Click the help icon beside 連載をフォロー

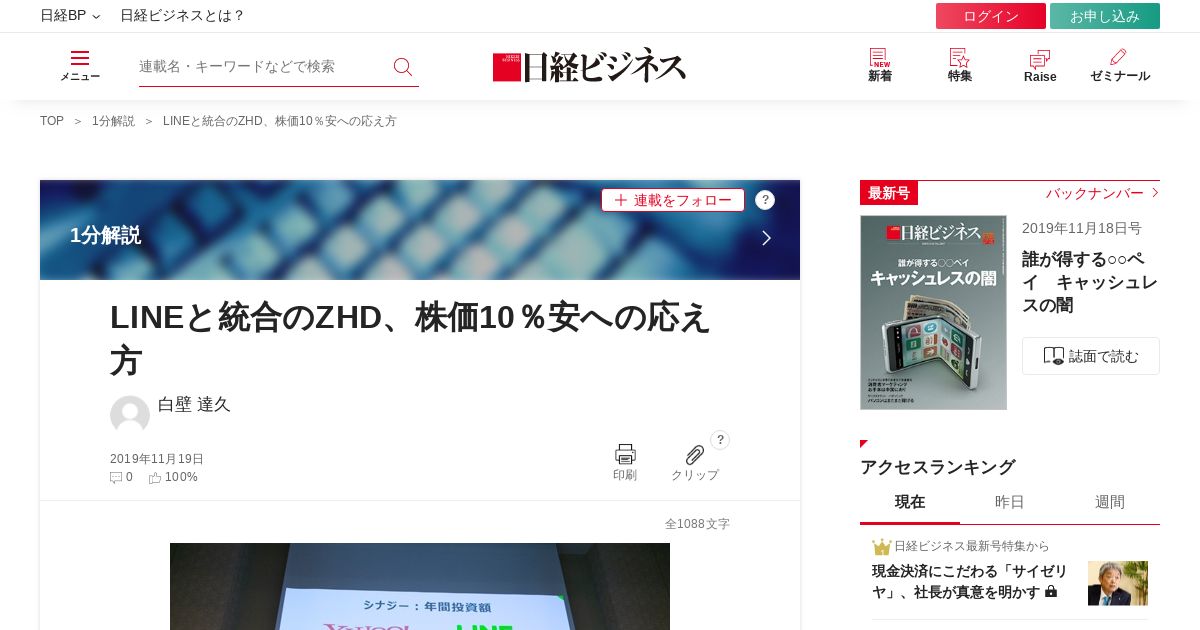(765, 200)
